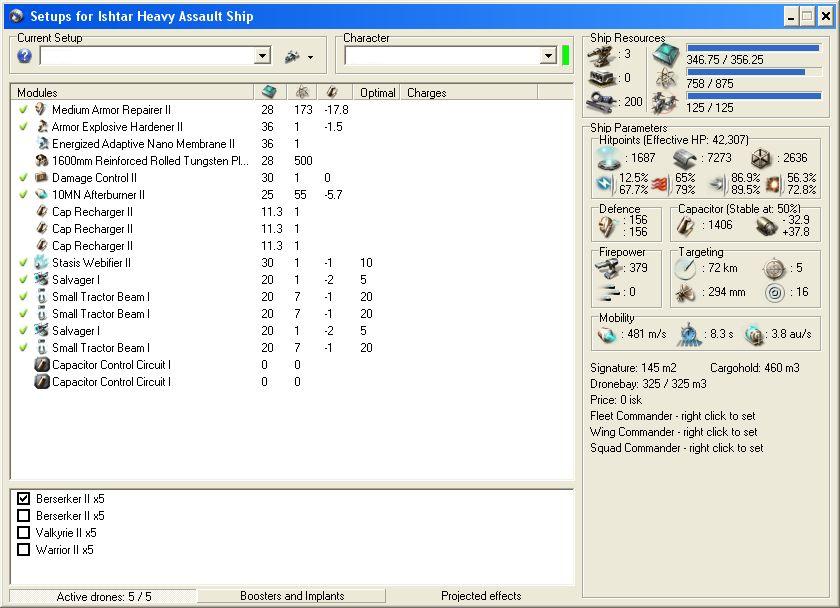This screenshot has width=840, height=608.
Task: Select the first Salvager I icon
Action: 41,280
